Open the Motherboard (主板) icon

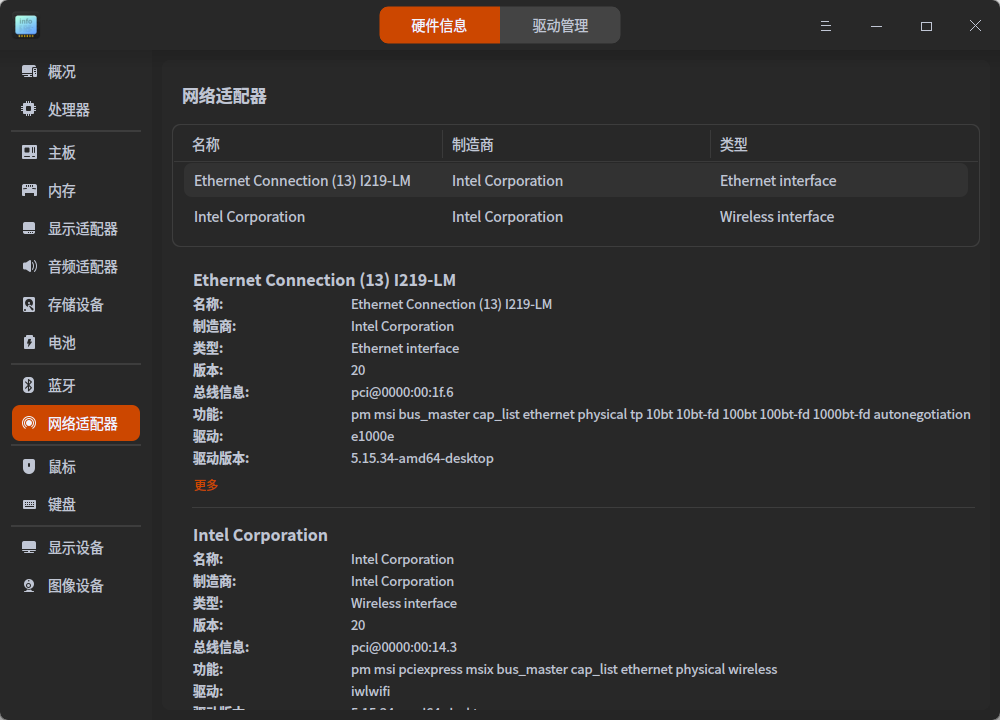(29, 152)
